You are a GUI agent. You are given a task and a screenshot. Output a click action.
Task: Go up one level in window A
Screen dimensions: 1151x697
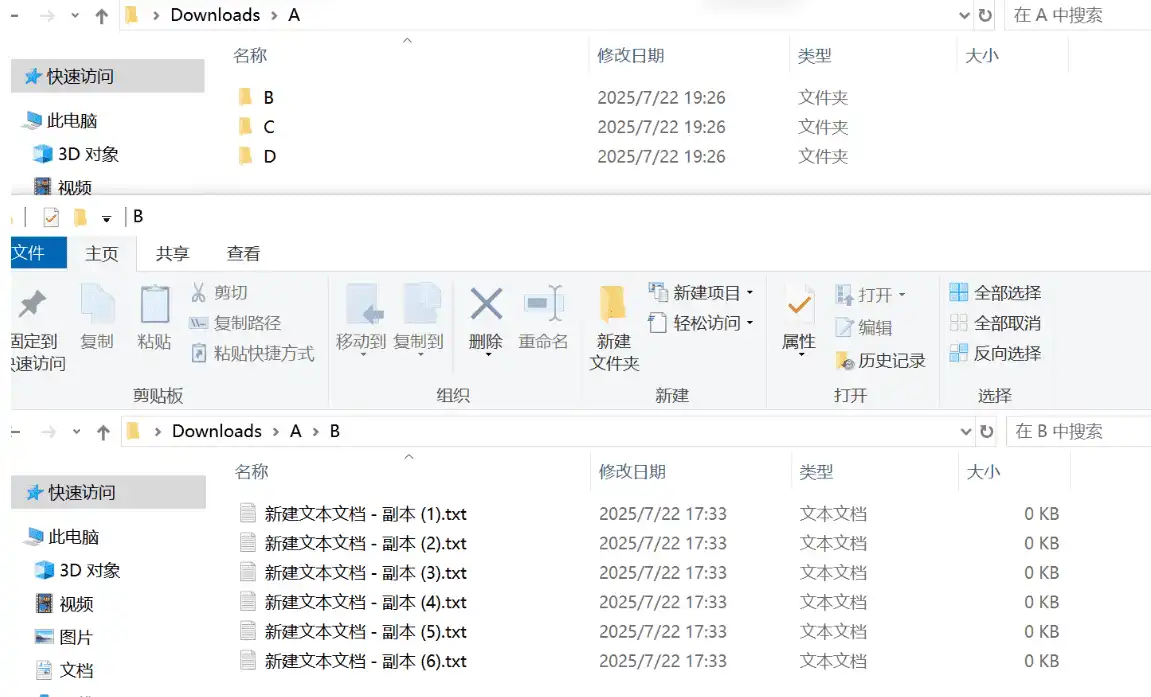(102, 16)
